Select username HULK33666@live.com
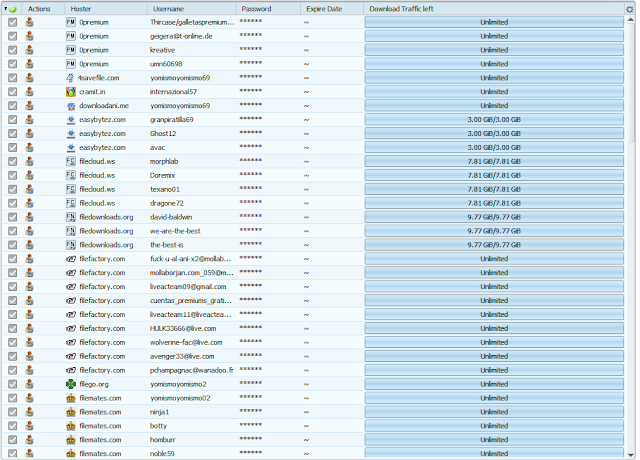Image resolution: width=640 pixels, height=460 pixels. pyautogui.click(x=183, y=328)
